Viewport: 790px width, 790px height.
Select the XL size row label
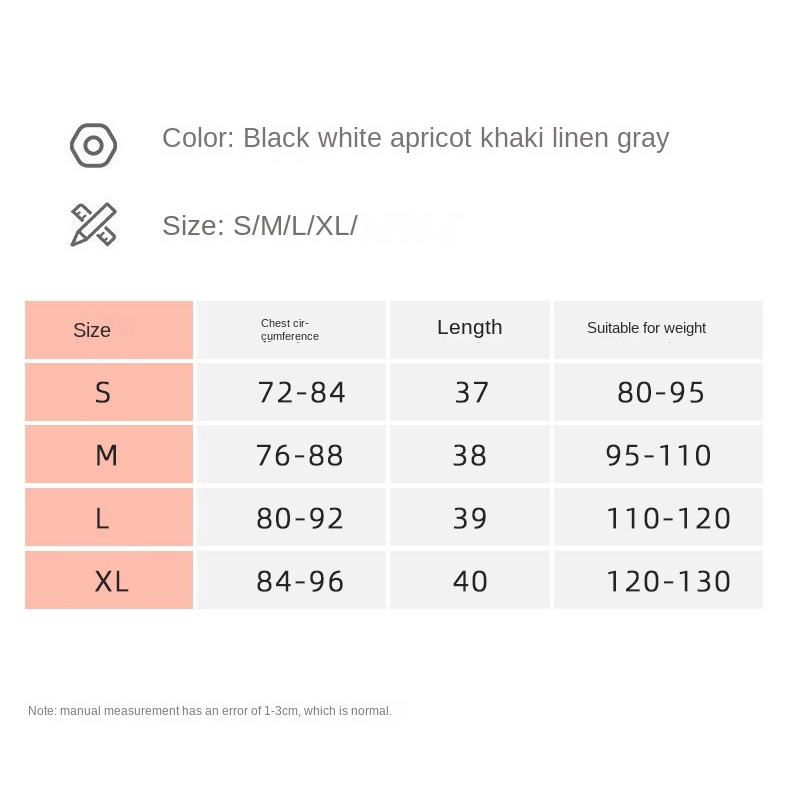tap(111, 581)
